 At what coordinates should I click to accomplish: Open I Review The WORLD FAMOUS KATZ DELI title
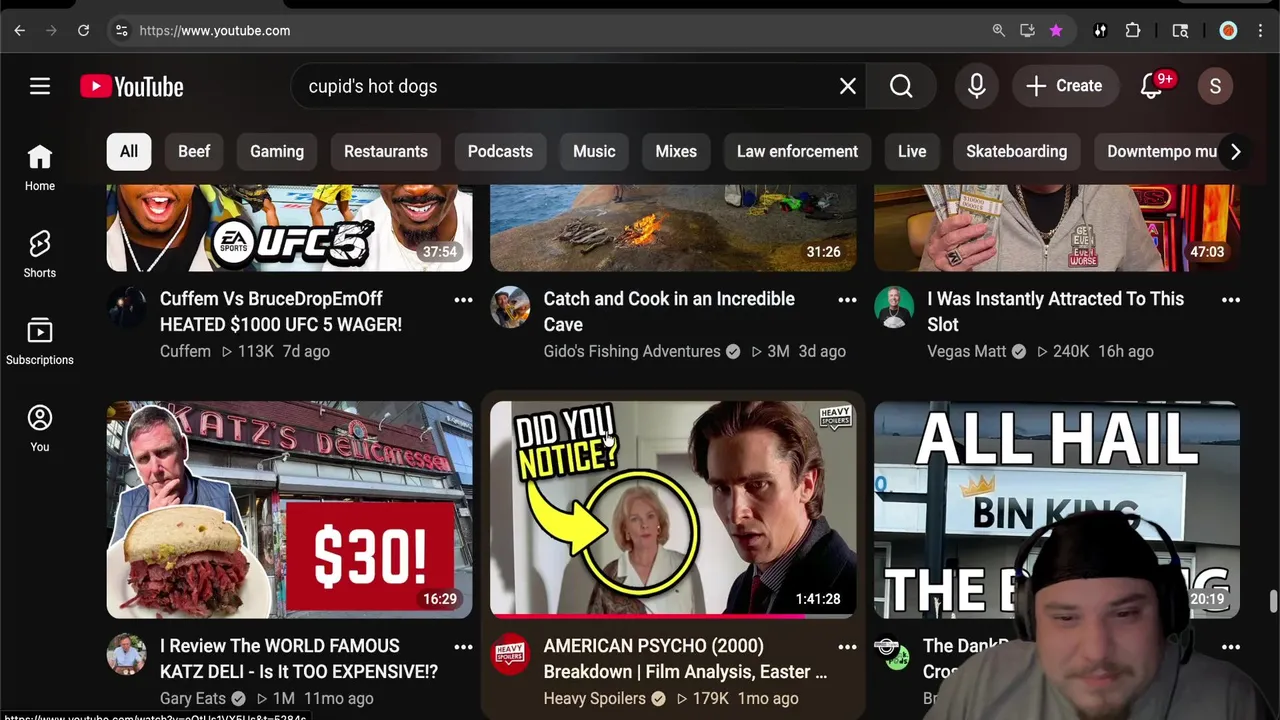[299, 658]
